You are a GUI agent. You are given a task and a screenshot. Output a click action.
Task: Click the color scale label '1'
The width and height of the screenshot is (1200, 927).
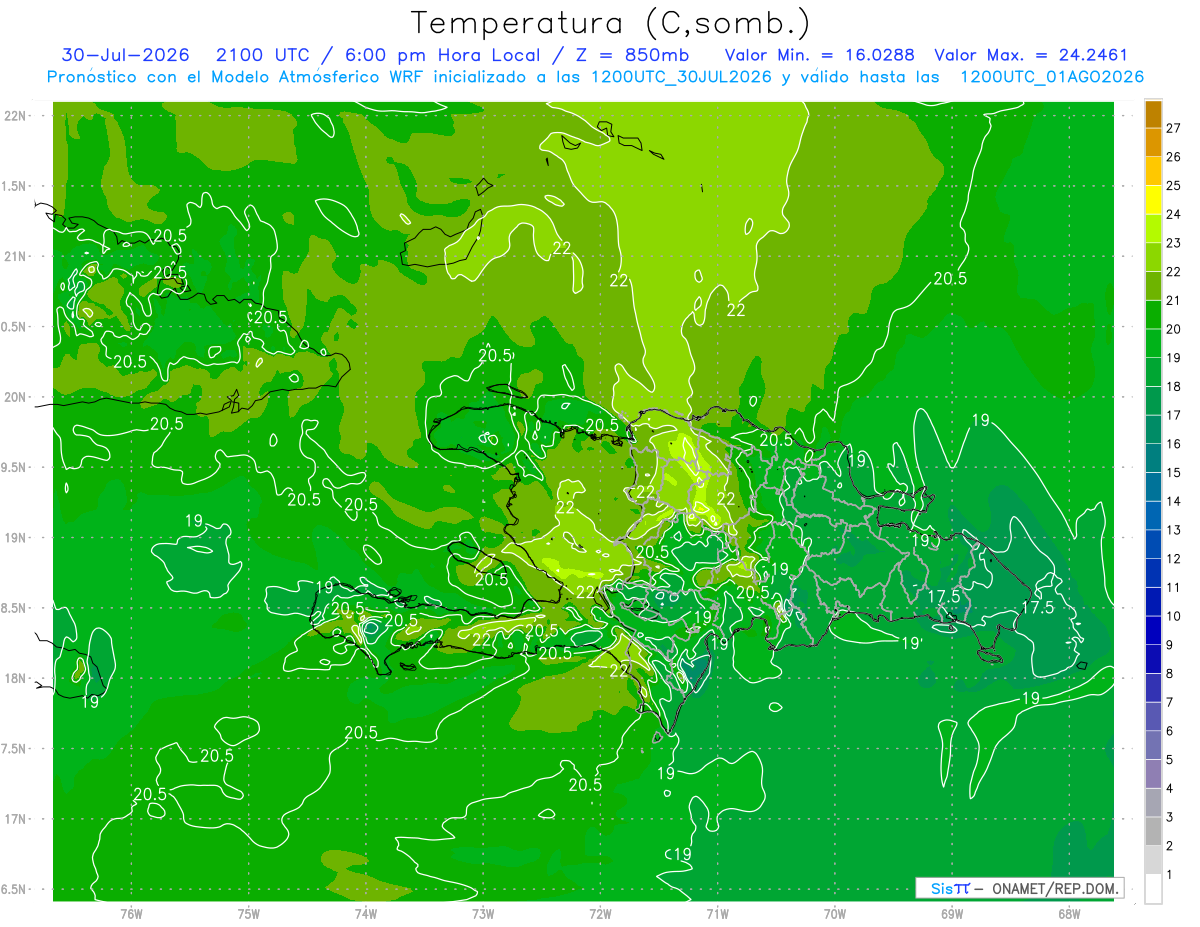1171,874
